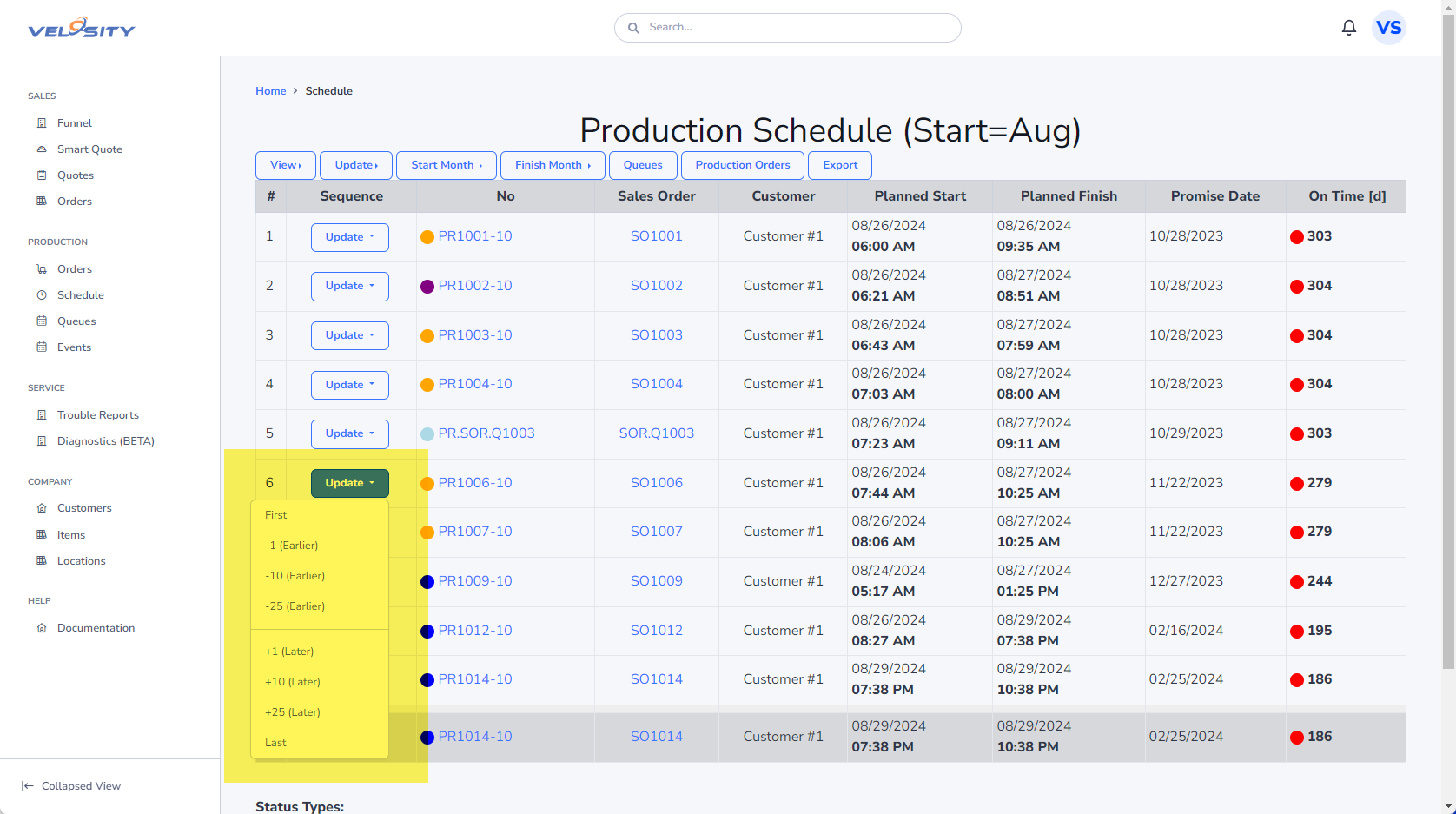Image resolution: width=1456 pixels, height=814 pixels.
Task: Click the Trouble Reports sidebar icon
Action: click(x=42, y=415)
